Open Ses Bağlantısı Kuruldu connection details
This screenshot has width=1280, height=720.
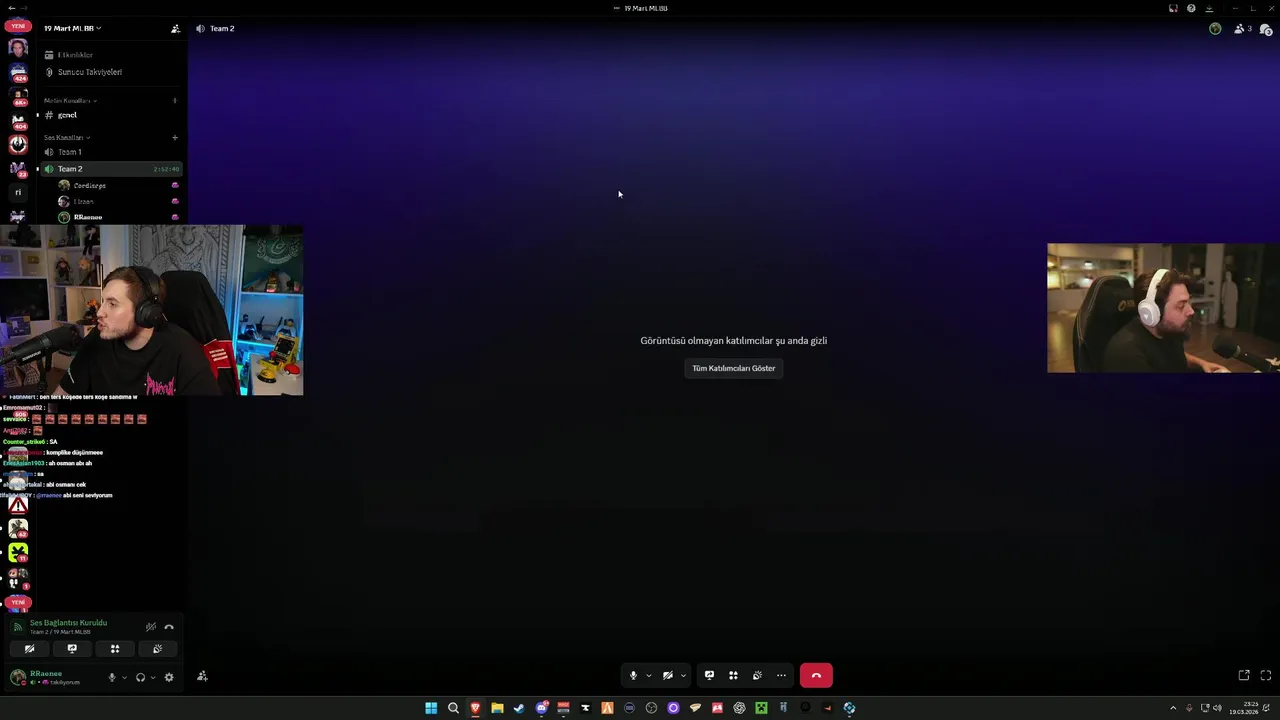pos(68,623)
